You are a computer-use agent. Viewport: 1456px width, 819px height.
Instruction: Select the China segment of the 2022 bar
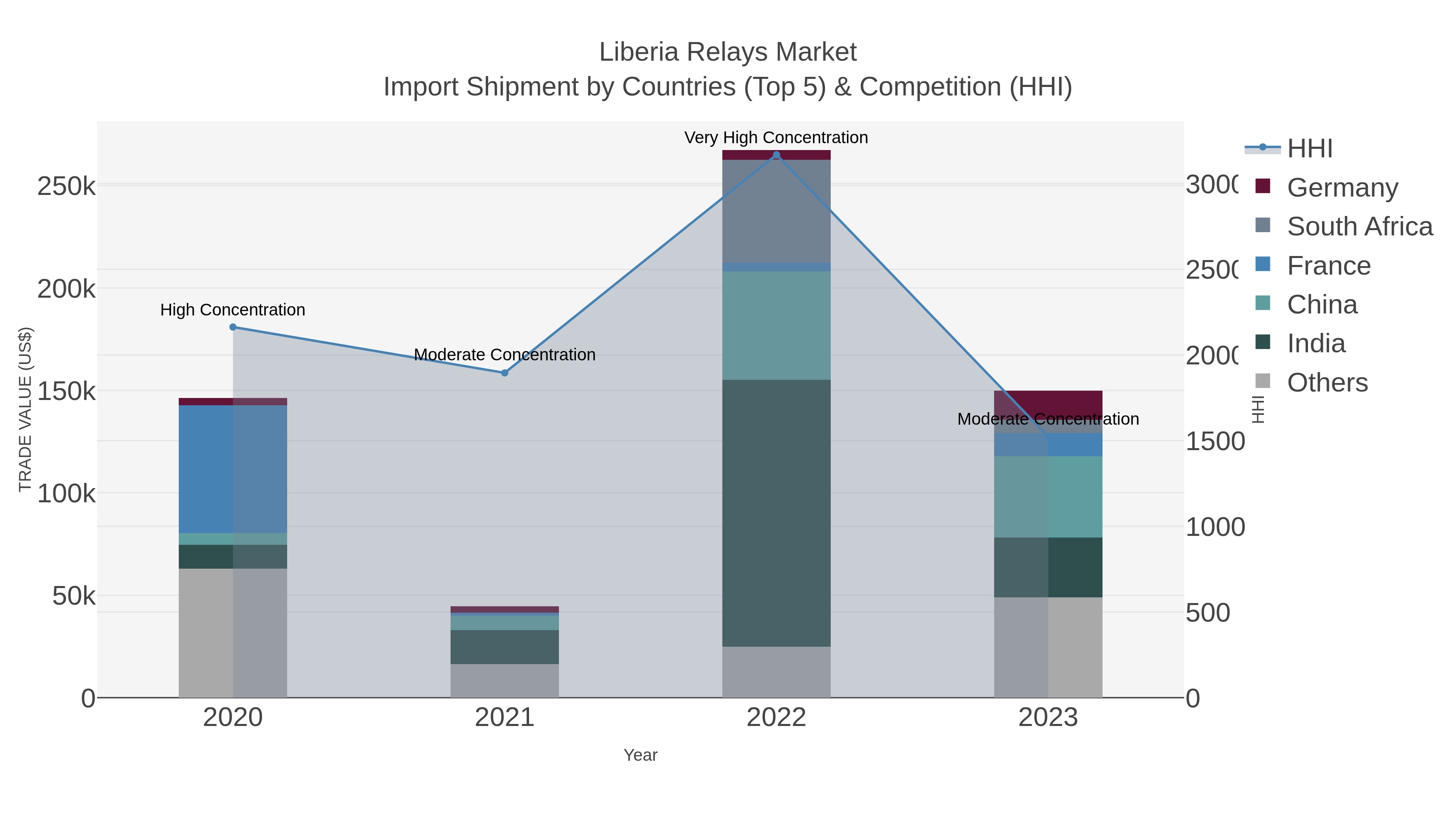776,326
